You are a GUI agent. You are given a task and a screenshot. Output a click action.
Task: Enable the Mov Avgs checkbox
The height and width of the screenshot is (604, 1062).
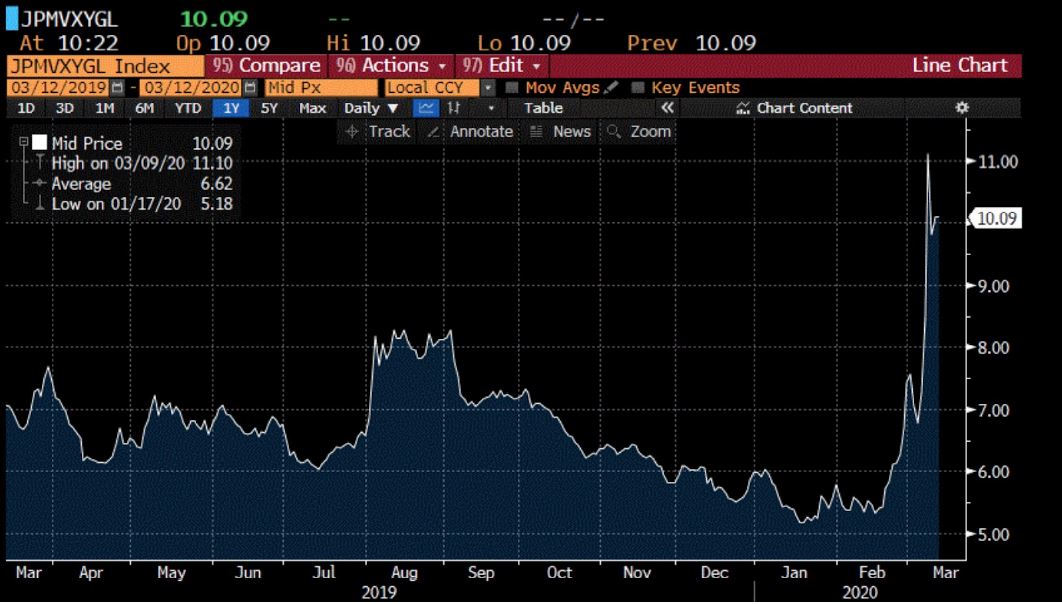coord(513,88)
